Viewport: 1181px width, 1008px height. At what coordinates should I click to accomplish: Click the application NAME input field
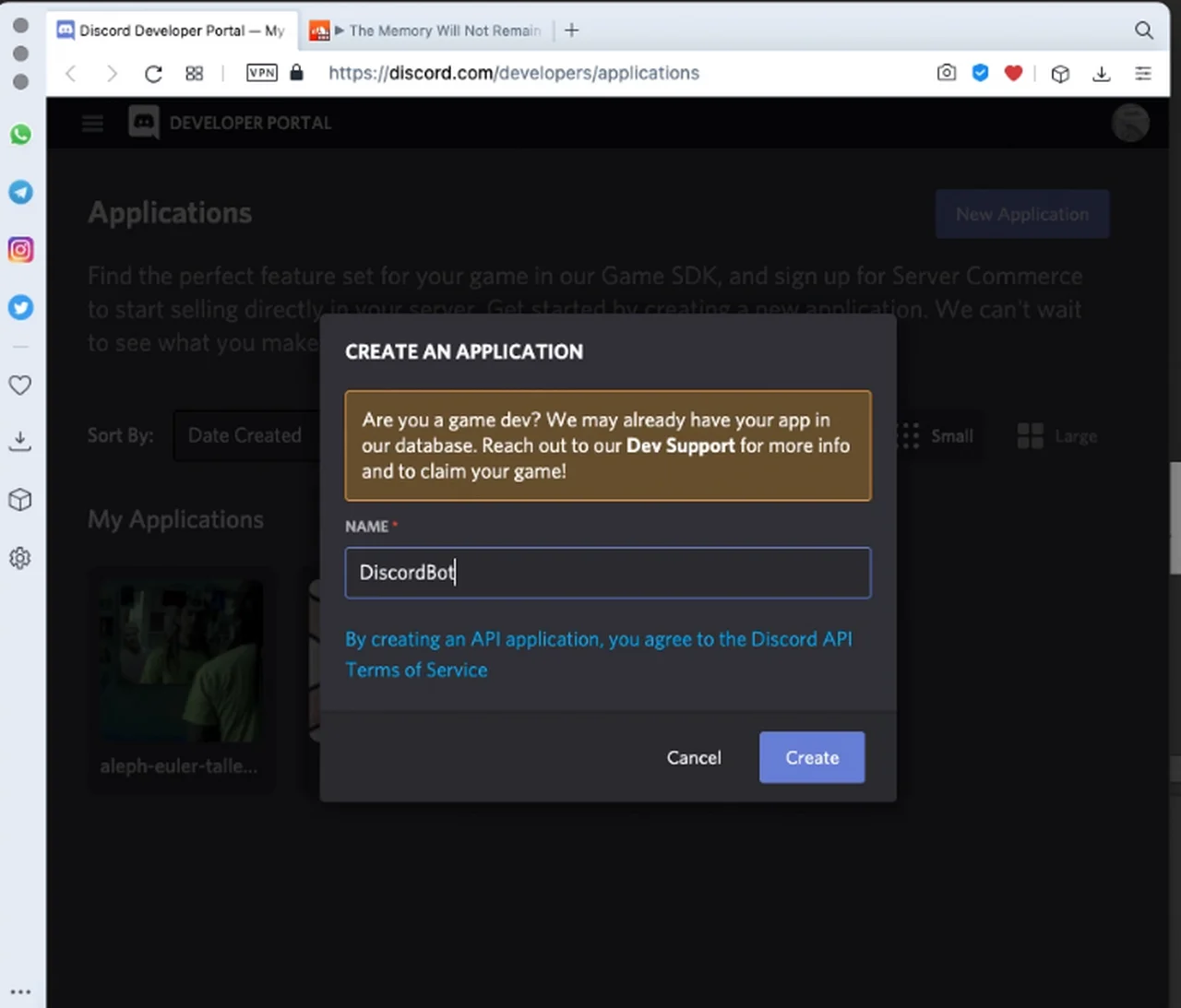coord(607,573)
